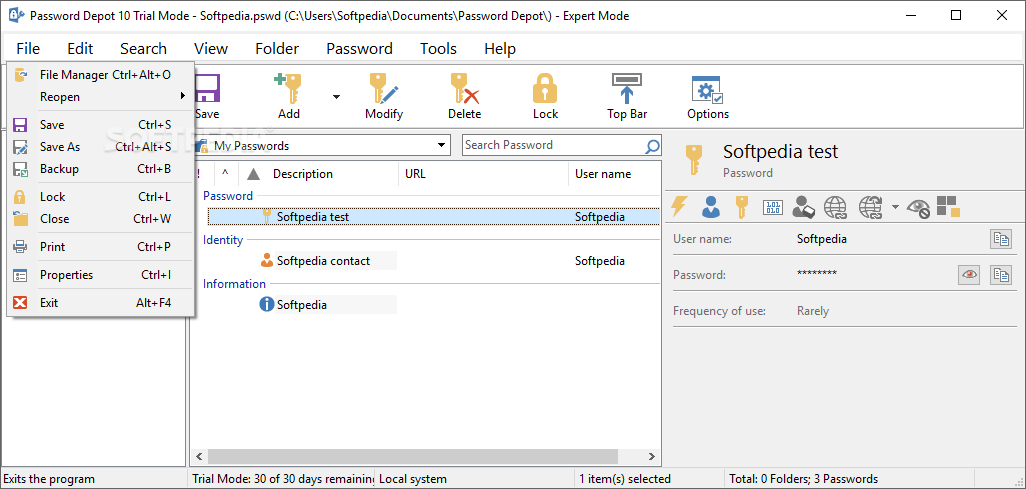Expand the arrow next to the globe refresh icon
Image resolution: width=1026 pixels, height=489 pixels.
pyautogui.click(x=895, y=208)
